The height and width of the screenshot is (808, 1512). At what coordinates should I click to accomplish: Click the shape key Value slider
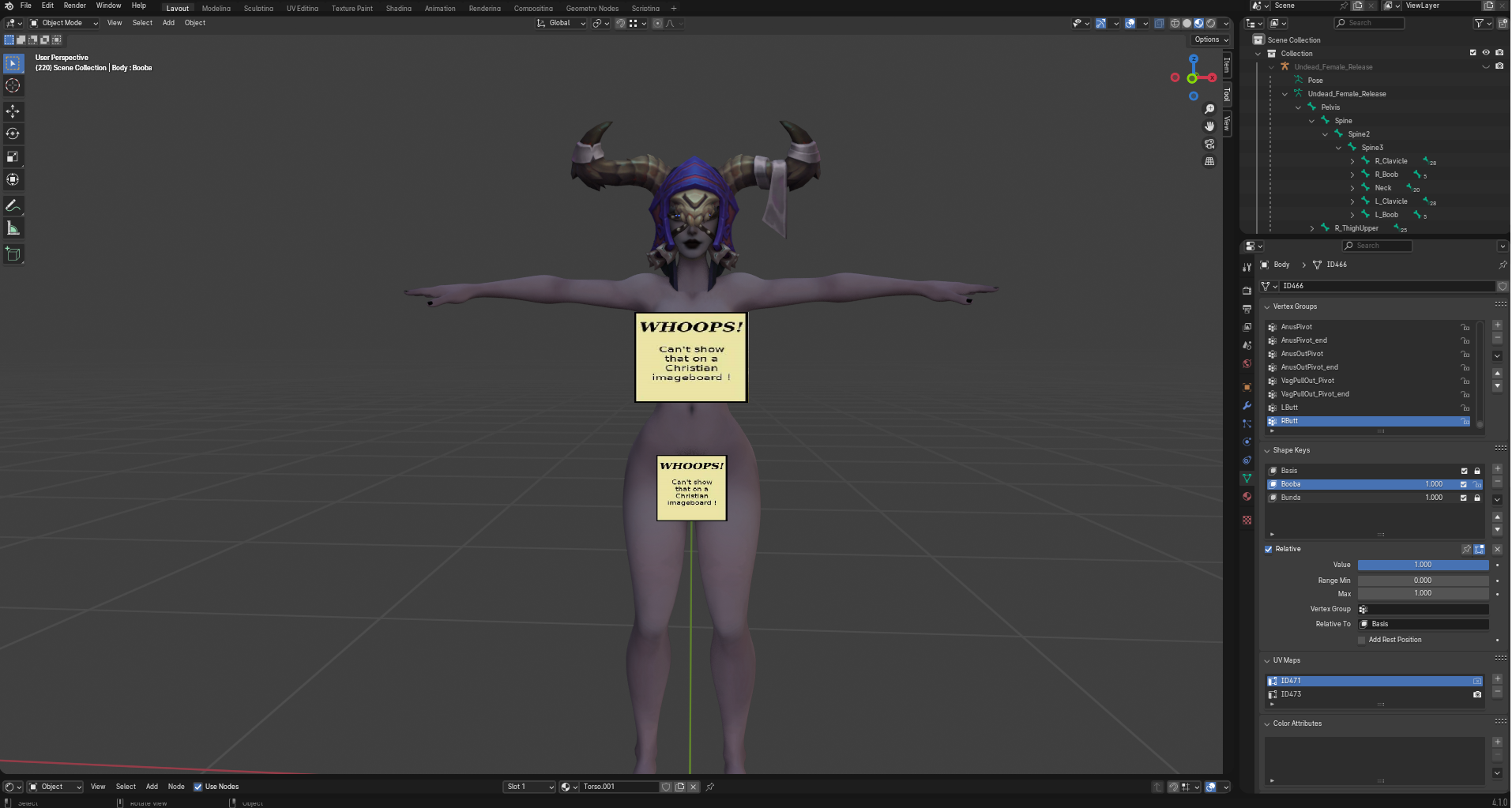(1423, 565)
